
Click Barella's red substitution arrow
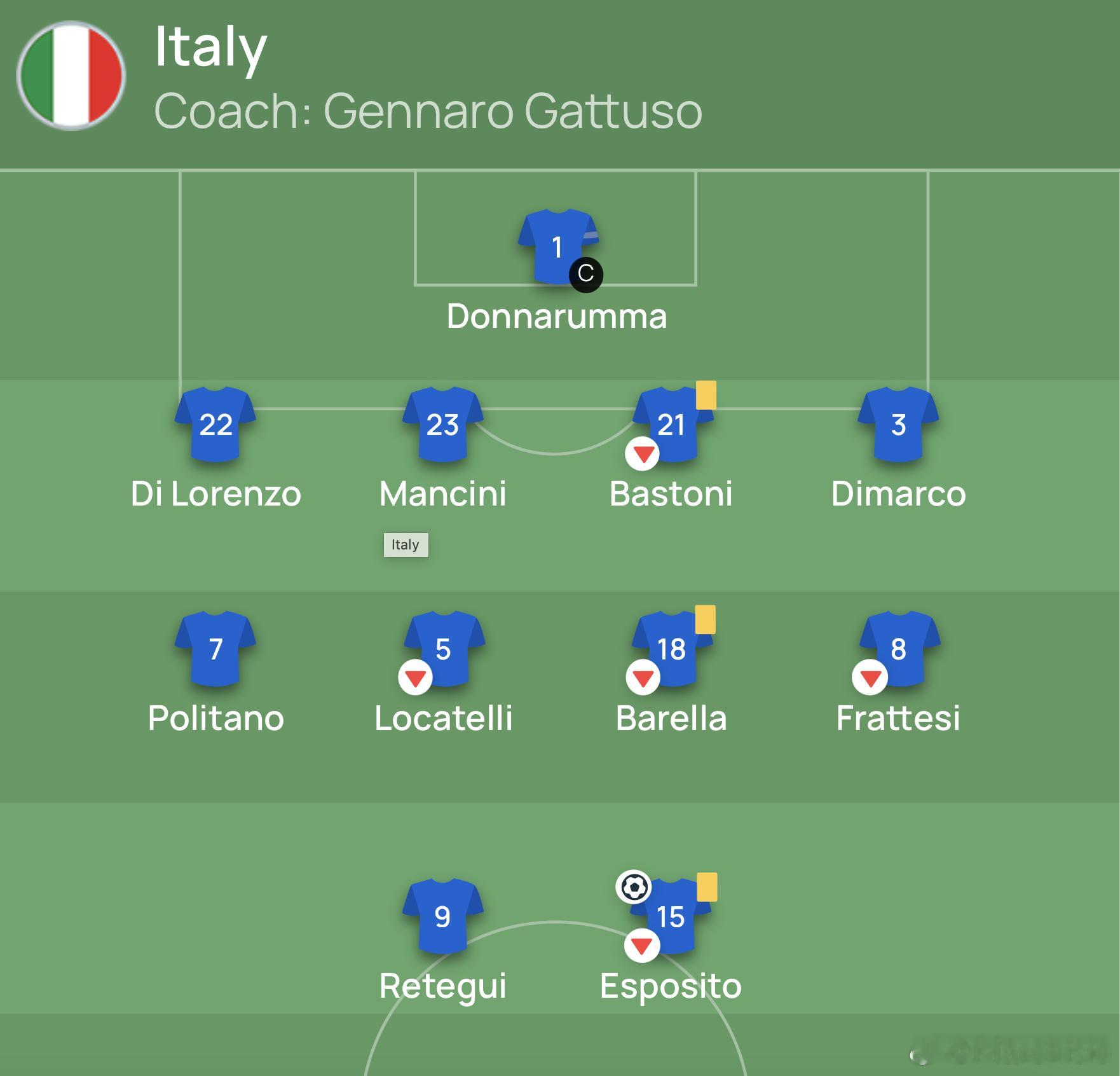click(643, 678)
